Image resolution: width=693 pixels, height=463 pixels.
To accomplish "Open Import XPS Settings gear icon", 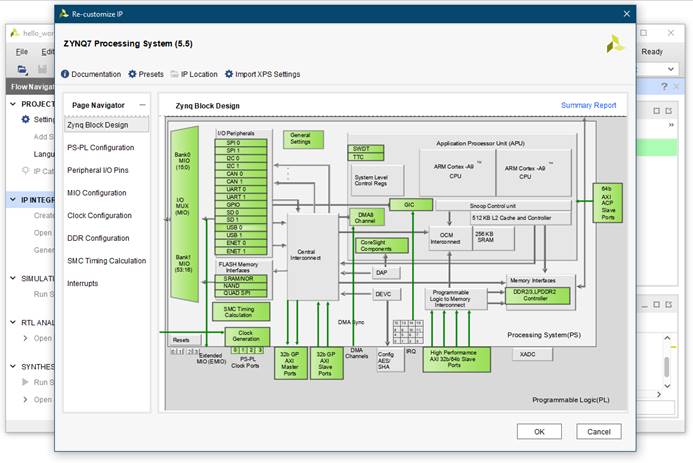I will [229, 74].
